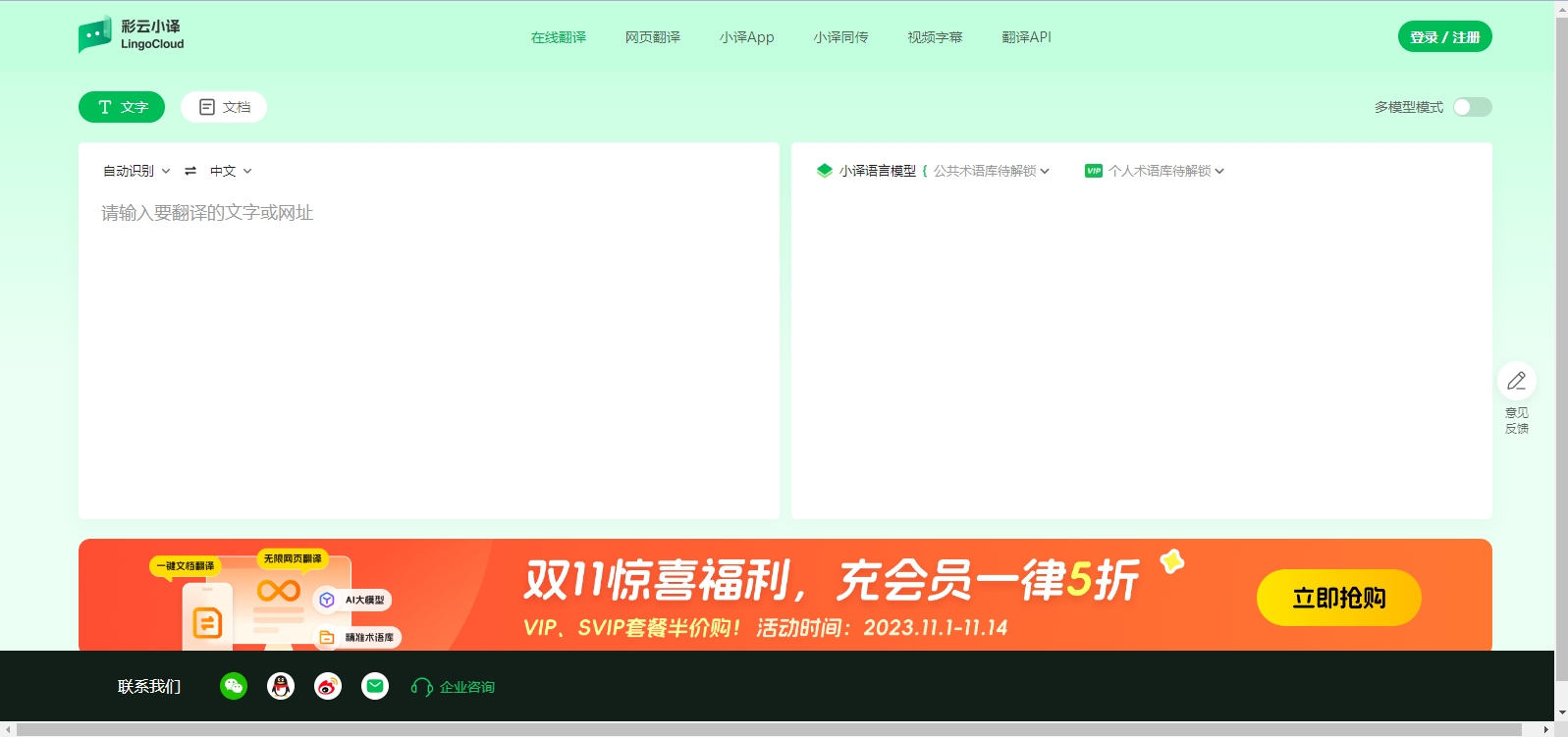Click 立即抢购 banner button
This screenshot has width=1568, height=737.
(x=1339, y=598)
